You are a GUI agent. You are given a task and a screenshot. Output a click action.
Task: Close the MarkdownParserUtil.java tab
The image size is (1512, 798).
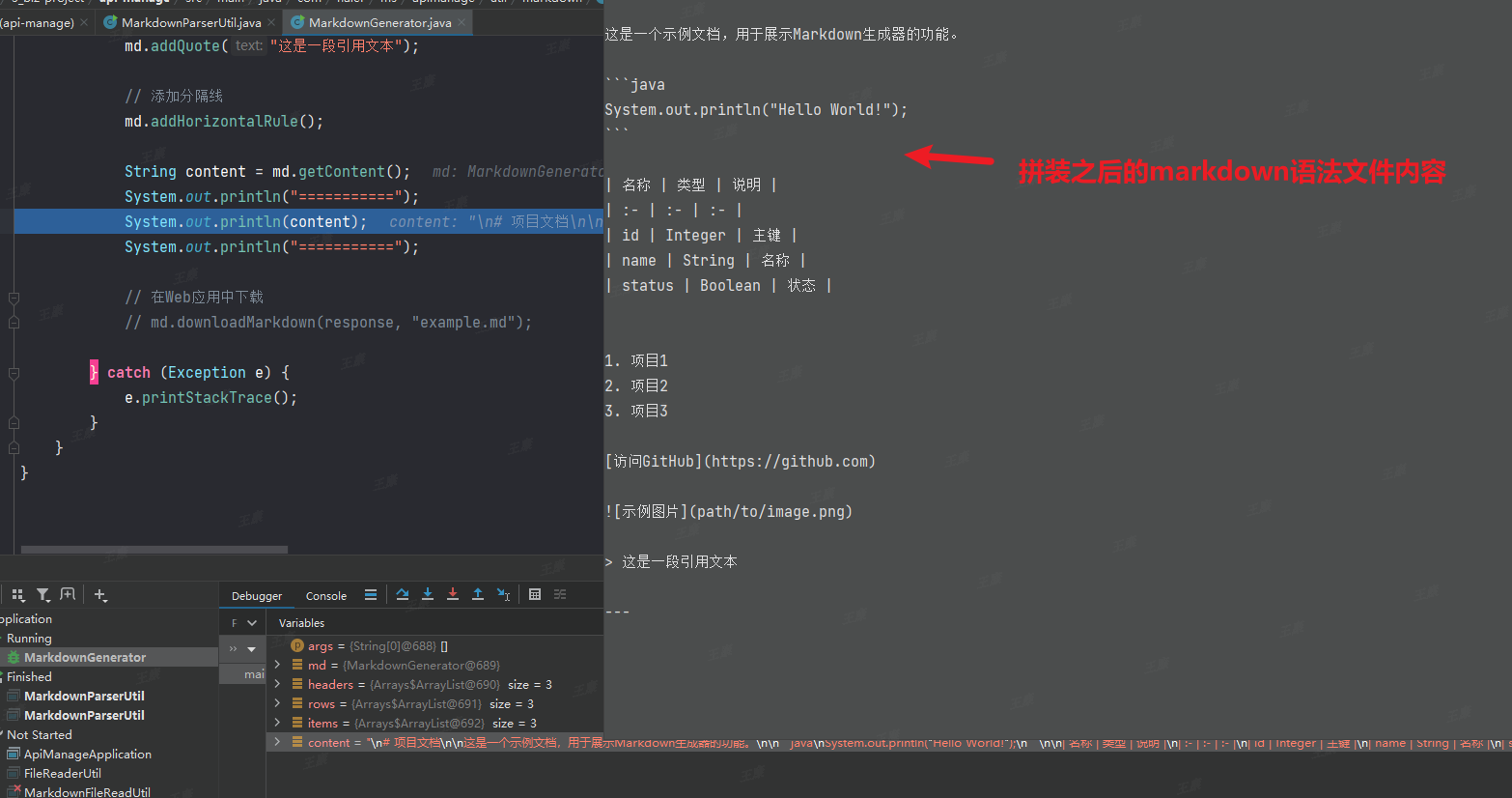click(x=271, y=22)
